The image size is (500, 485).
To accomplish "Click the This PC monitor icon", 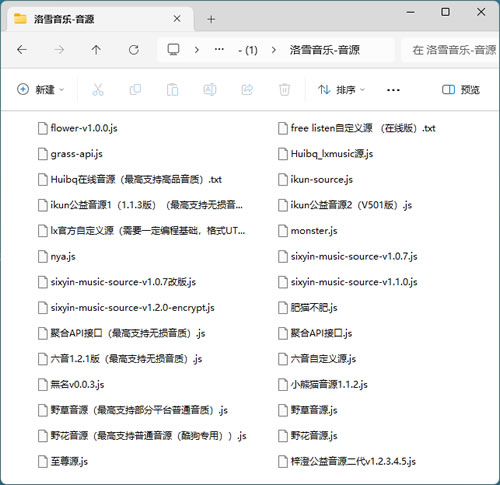I will [x=173, y=50].
